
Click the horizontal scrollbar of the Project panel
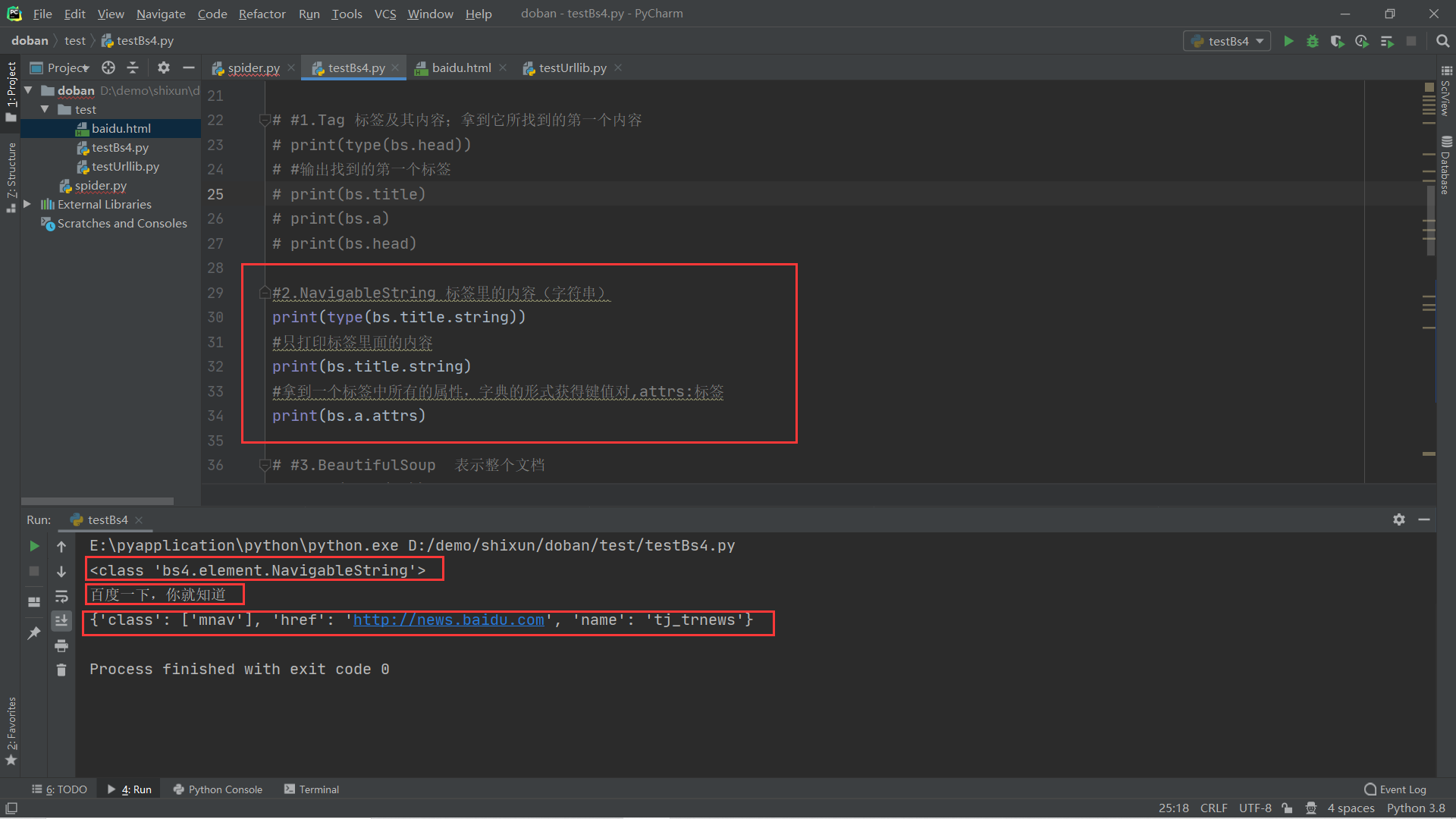pos(97,501)
